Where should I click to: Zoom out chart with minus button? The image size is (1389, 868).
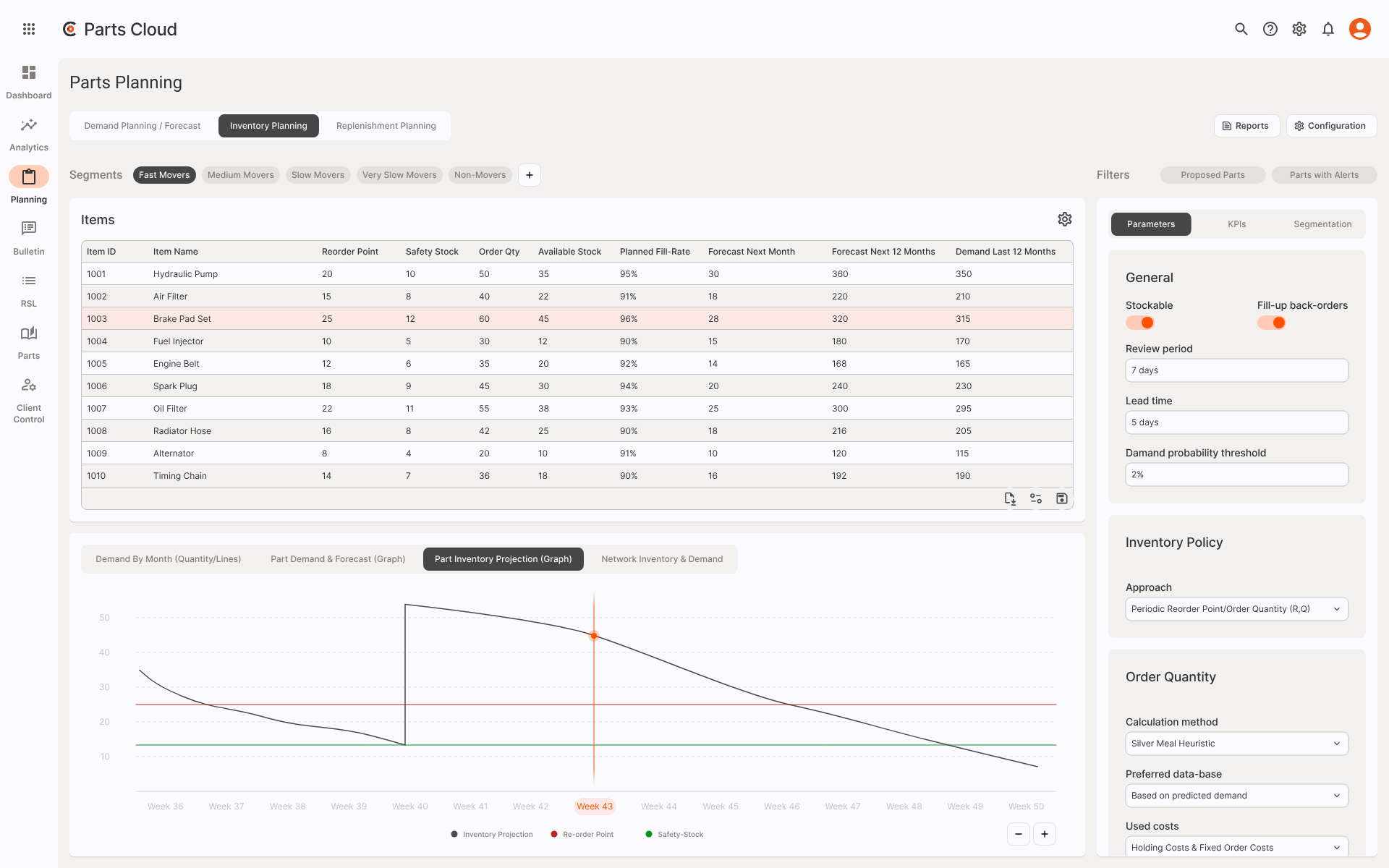1019,834
